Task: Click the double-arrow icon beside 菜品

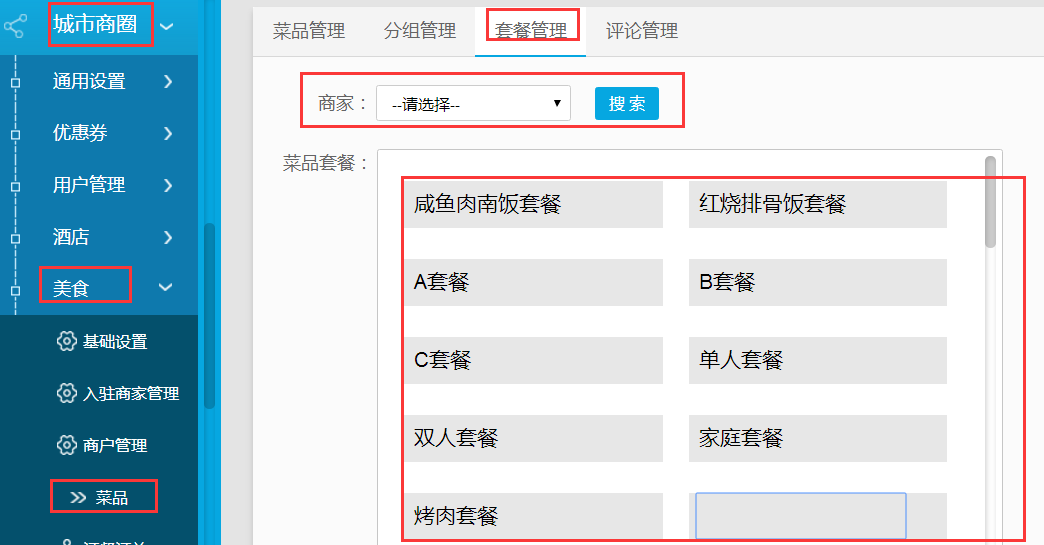Action: (78, 497)
